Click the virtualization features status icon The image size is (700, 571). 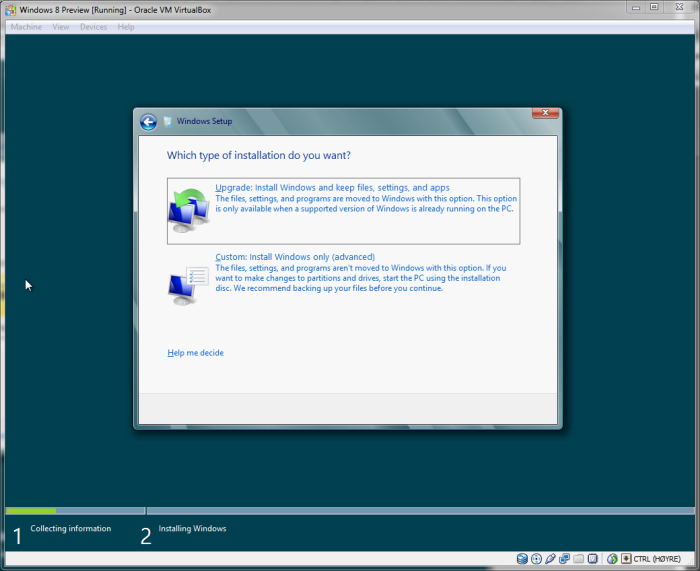[x=593, y=558]
